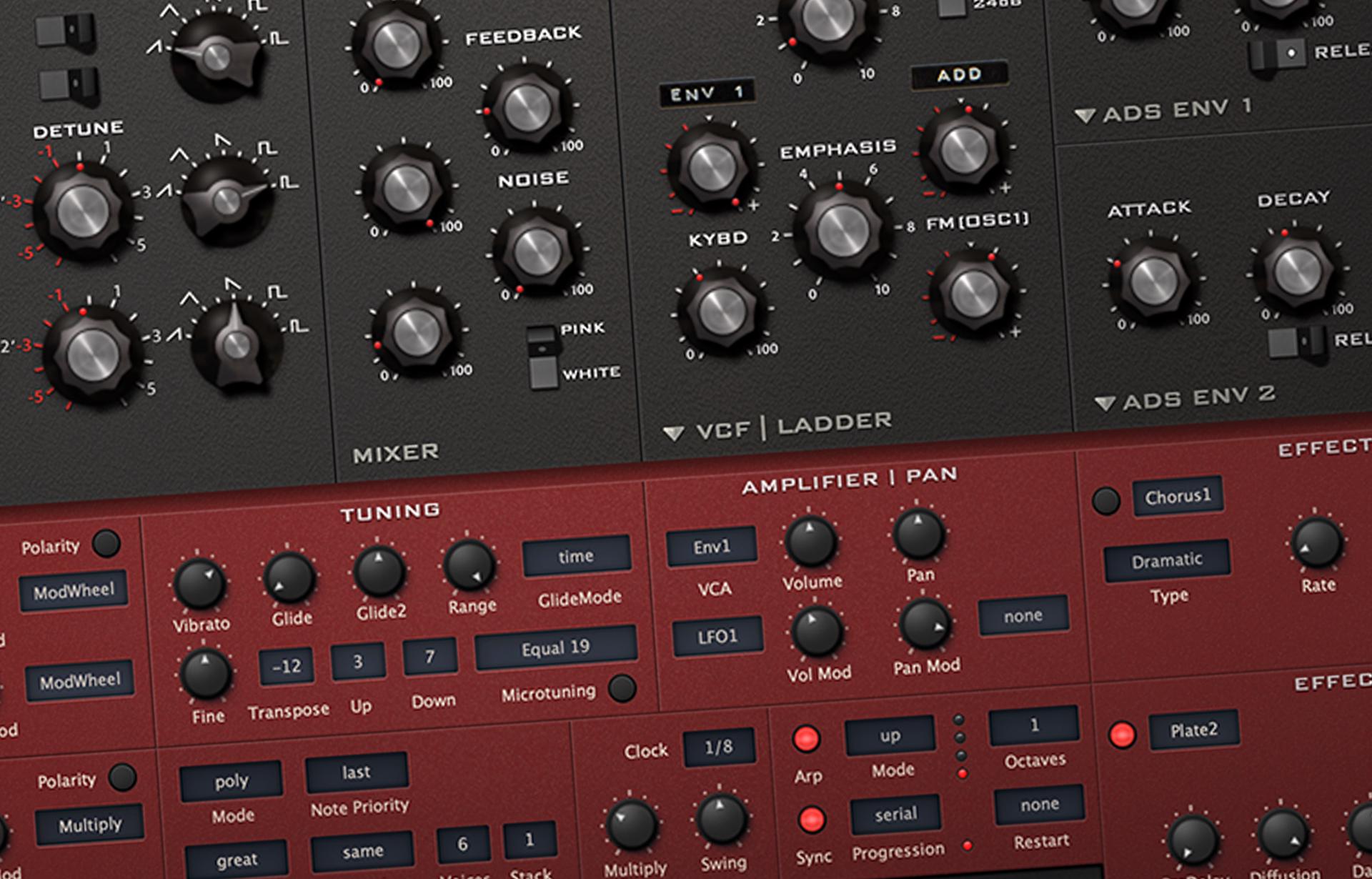The height and width of the screenshot is (879, 1372).
Task: Click the FM(OSC1) knob
Action: tap(973, 293)
